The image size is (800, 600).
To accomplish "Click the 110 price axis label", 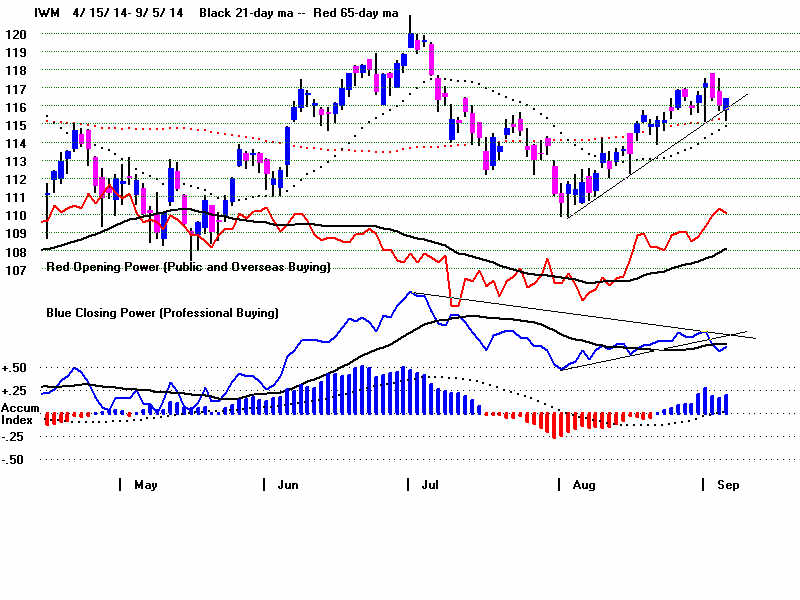I will (15, 216).
